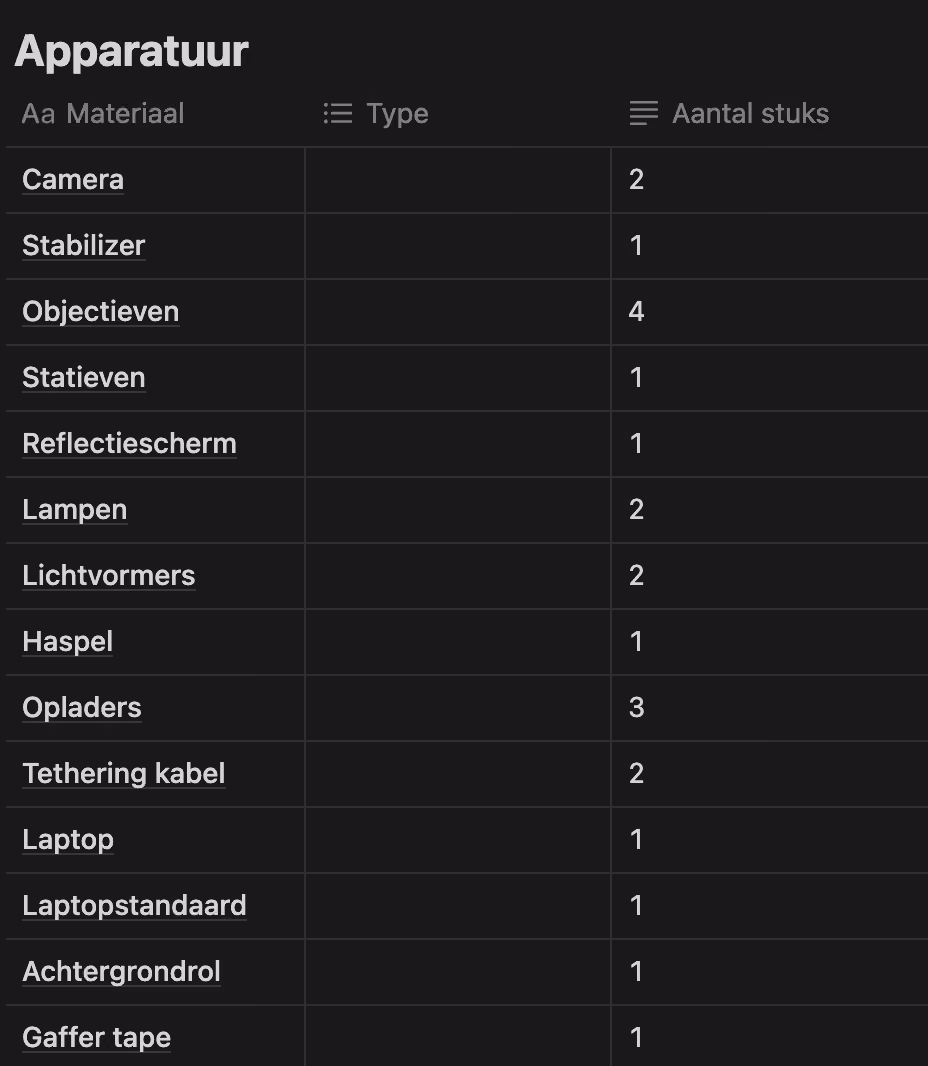The image size is (928, 1066).
Task: Open the Stabilizer entry
Action: [x=84, y=246]
